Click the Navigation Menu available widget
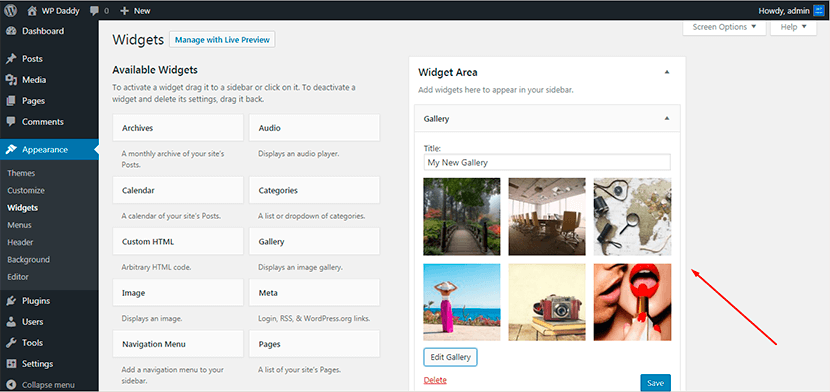This screenshot has height=392, width=830. click(178, 344)
